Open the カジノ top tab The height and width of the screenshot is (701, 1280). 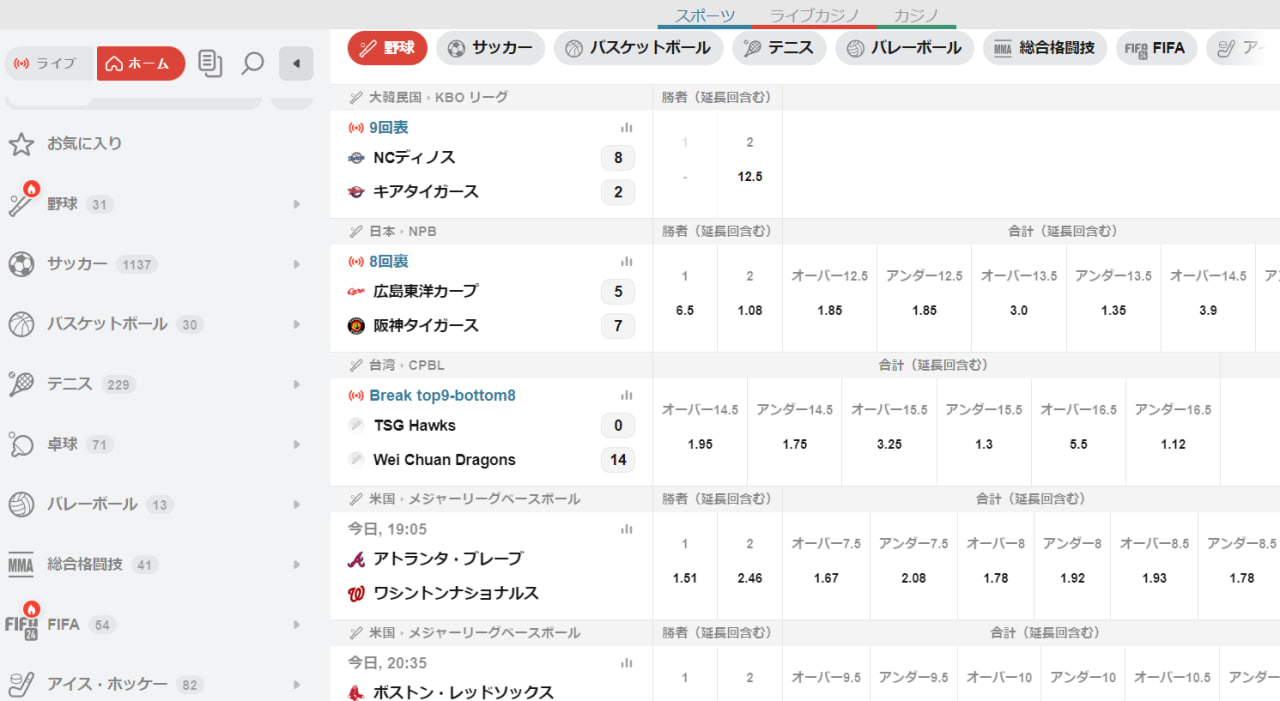coord(916,15)
